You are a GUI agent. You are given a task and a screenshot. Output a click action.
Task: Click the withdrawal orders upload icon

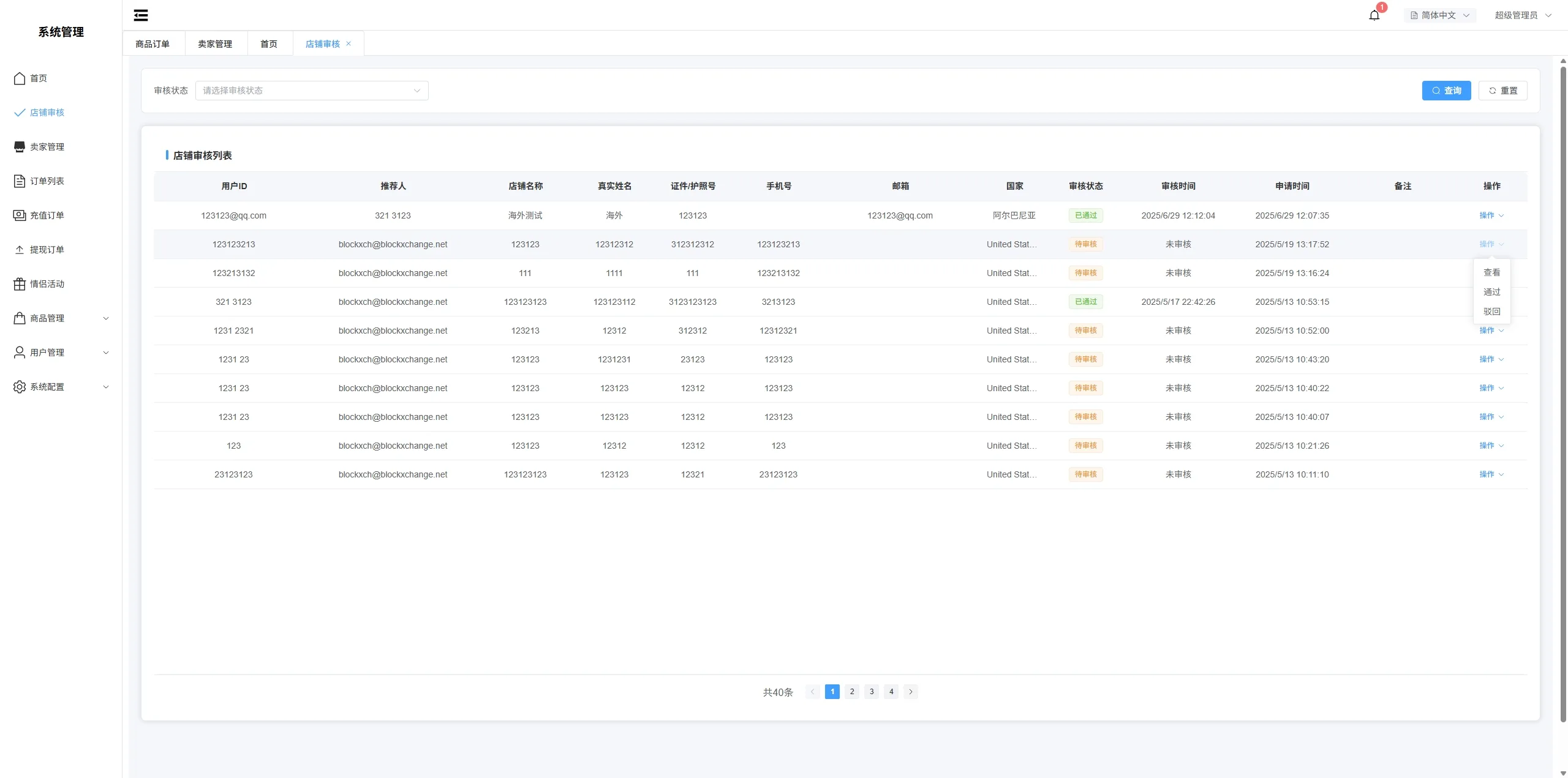pyautogui.click(x=20, y=250)
